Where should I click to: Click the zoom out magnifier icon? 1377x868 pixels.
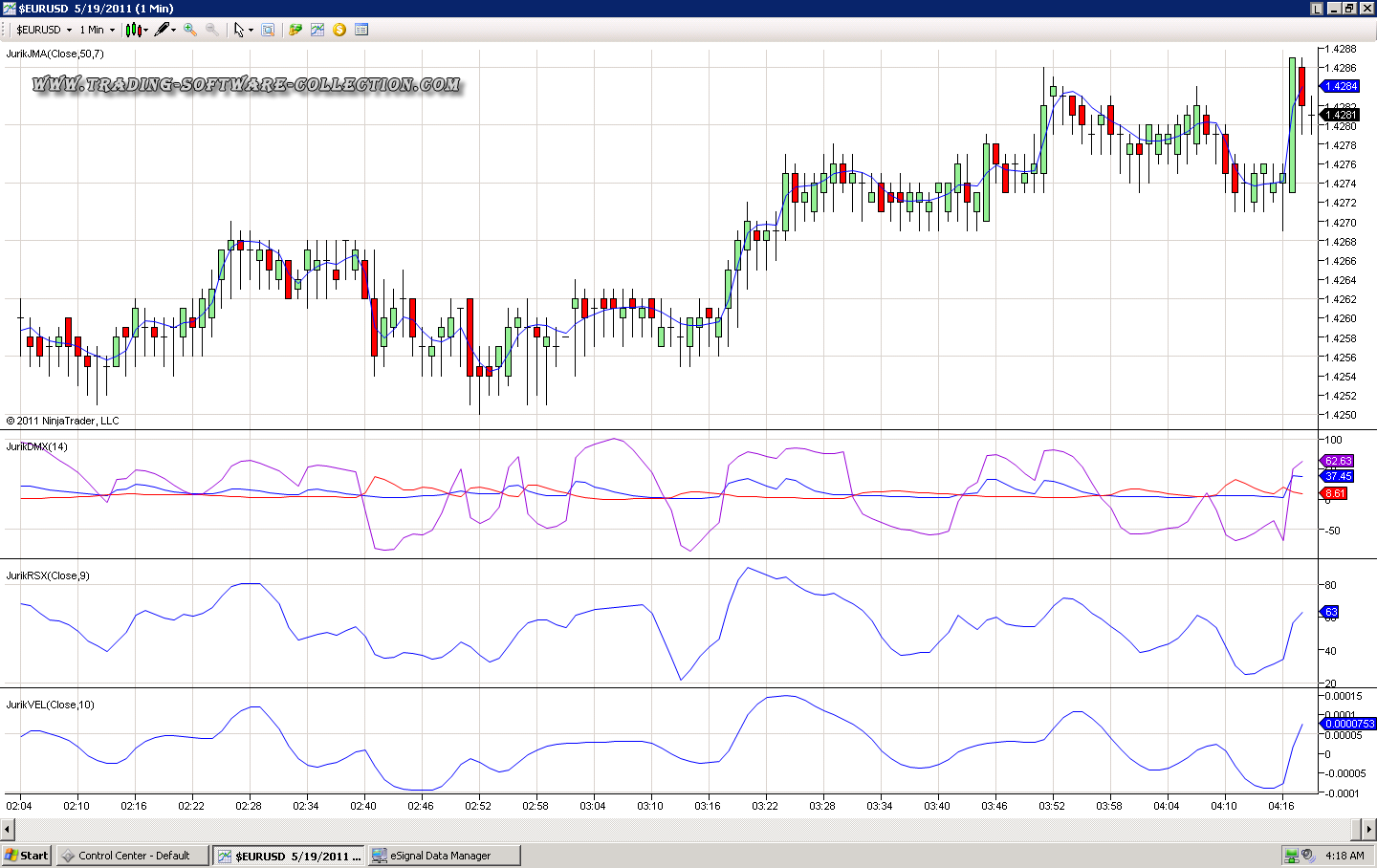click(212, 30)
